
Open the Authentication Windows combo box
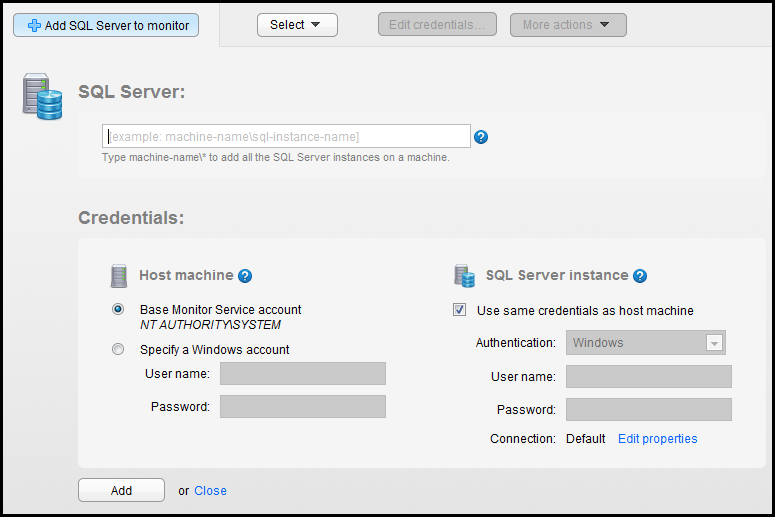(x=646, y=343)
